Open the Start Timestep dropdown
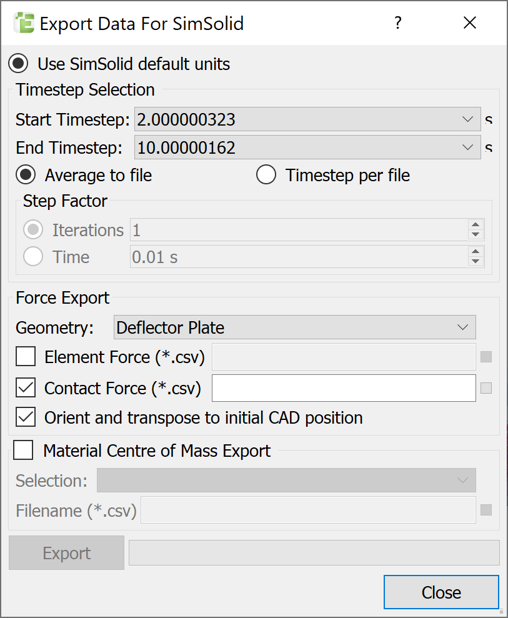 coord(307,119)
